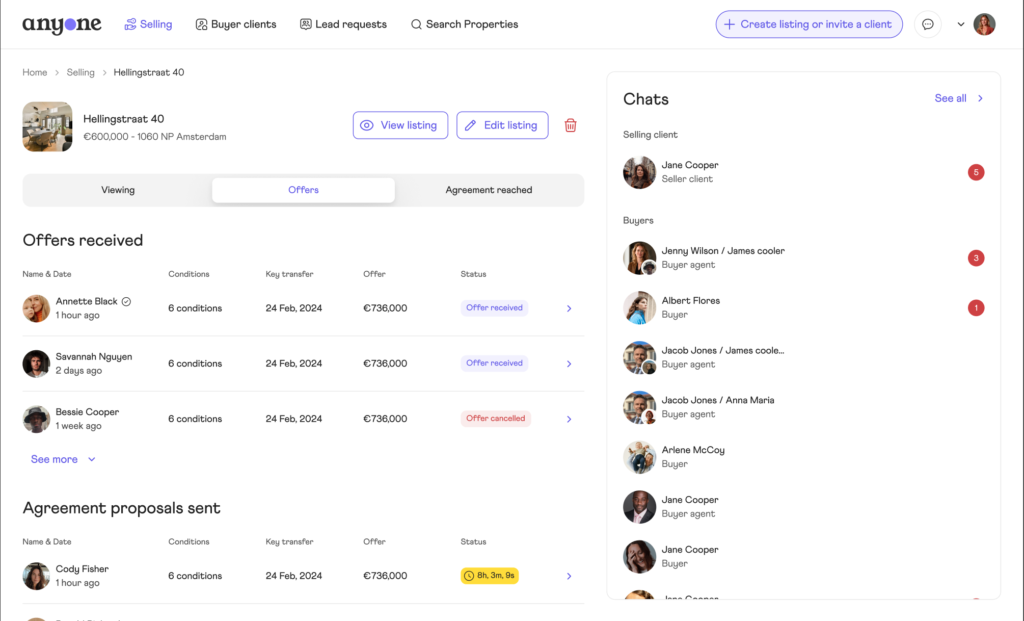1024x621 pixels.
Task: Click the red trash delete listing icon
Action: 570,125
